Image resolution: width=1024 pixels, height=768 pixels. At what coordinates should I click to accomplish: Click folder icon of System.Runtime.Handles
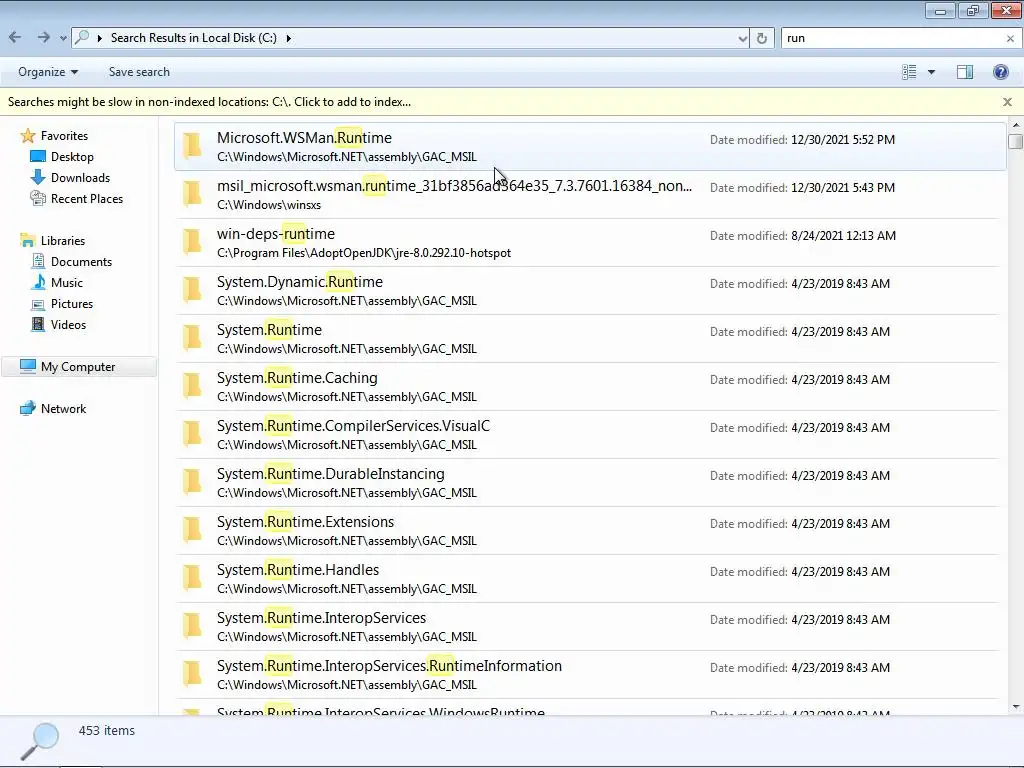[x=192, y=579]
